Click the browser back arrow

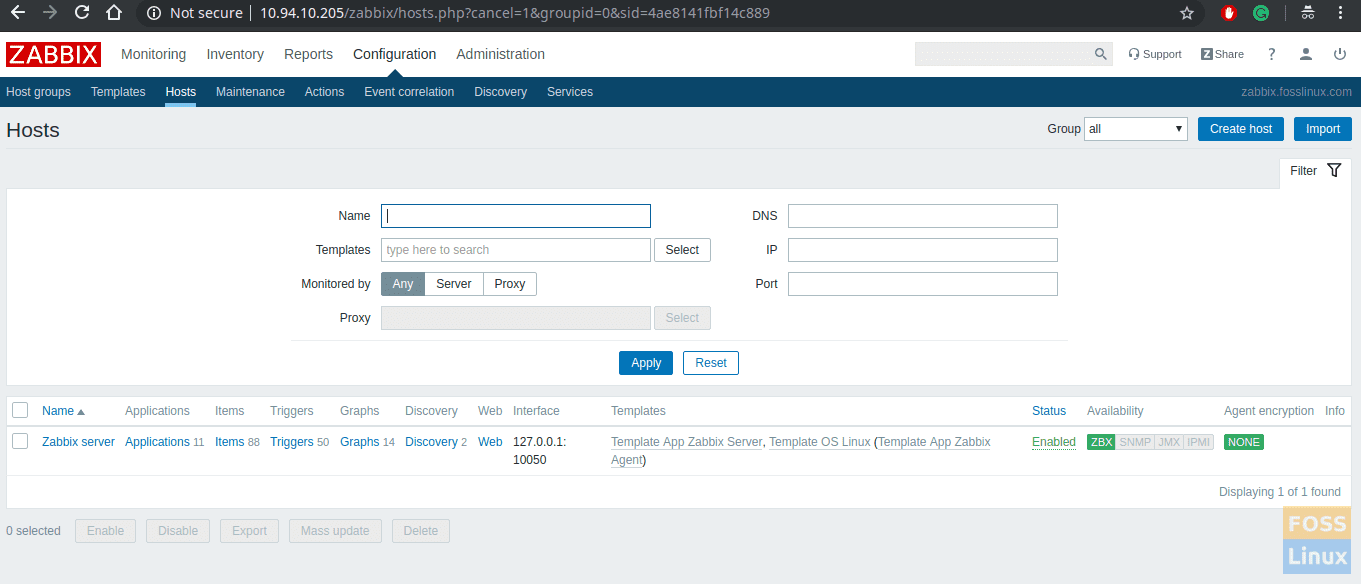coord(18,13)
